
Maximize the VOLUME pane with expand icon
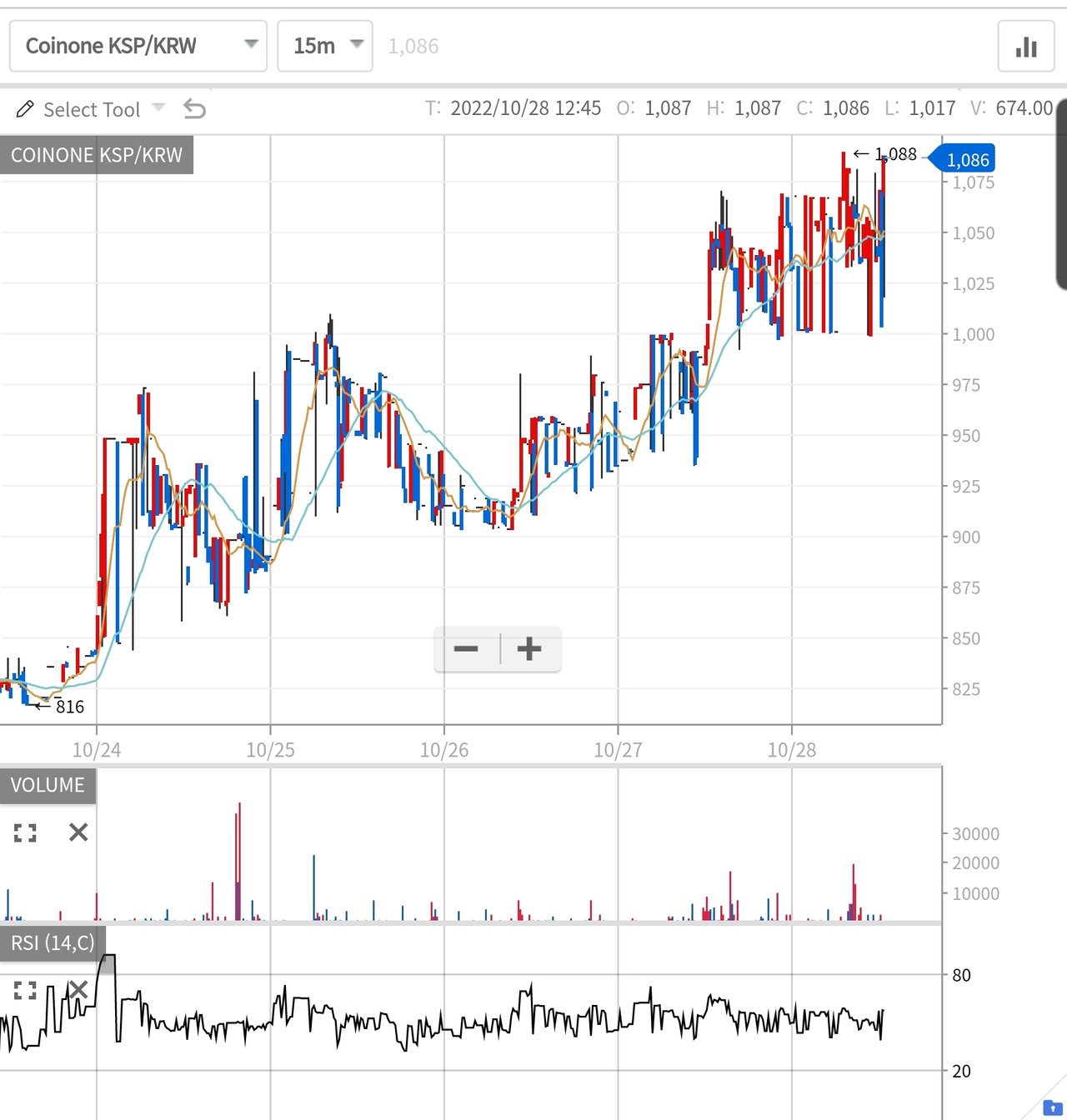(25, 832)
